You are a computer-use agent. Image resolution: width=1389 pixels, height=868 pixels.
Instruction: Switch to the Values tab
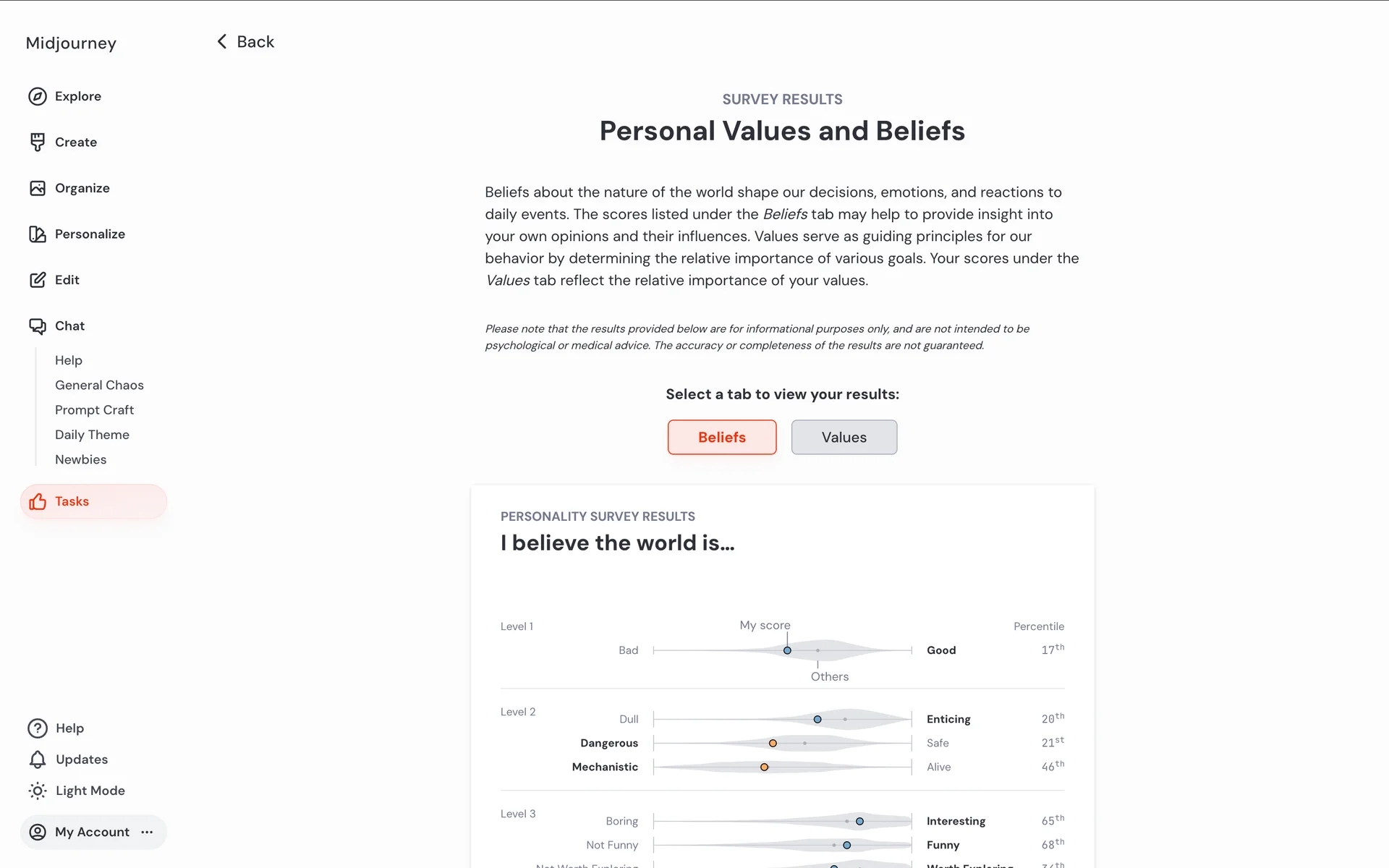(x=844, y=438)
